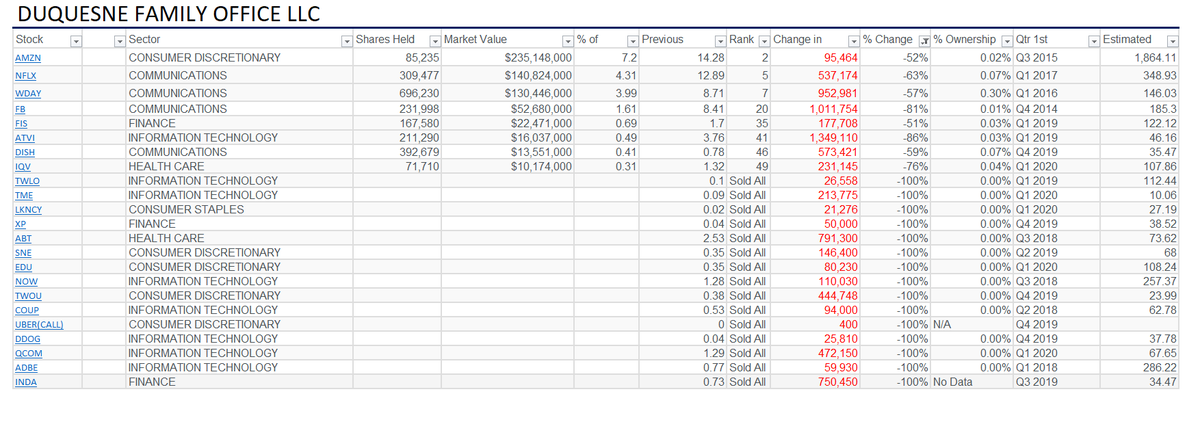Screen dimensions: 1200x435
Task: Open the '% Ownership' filter dropdown
Action: click(x=1007, y=40)
